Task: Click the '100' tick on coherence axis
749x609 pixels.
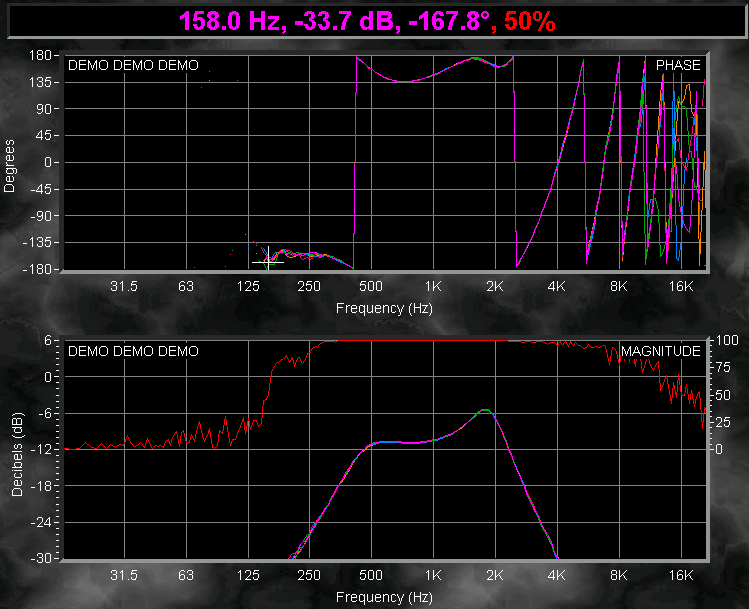Action: tap(727, 340)
